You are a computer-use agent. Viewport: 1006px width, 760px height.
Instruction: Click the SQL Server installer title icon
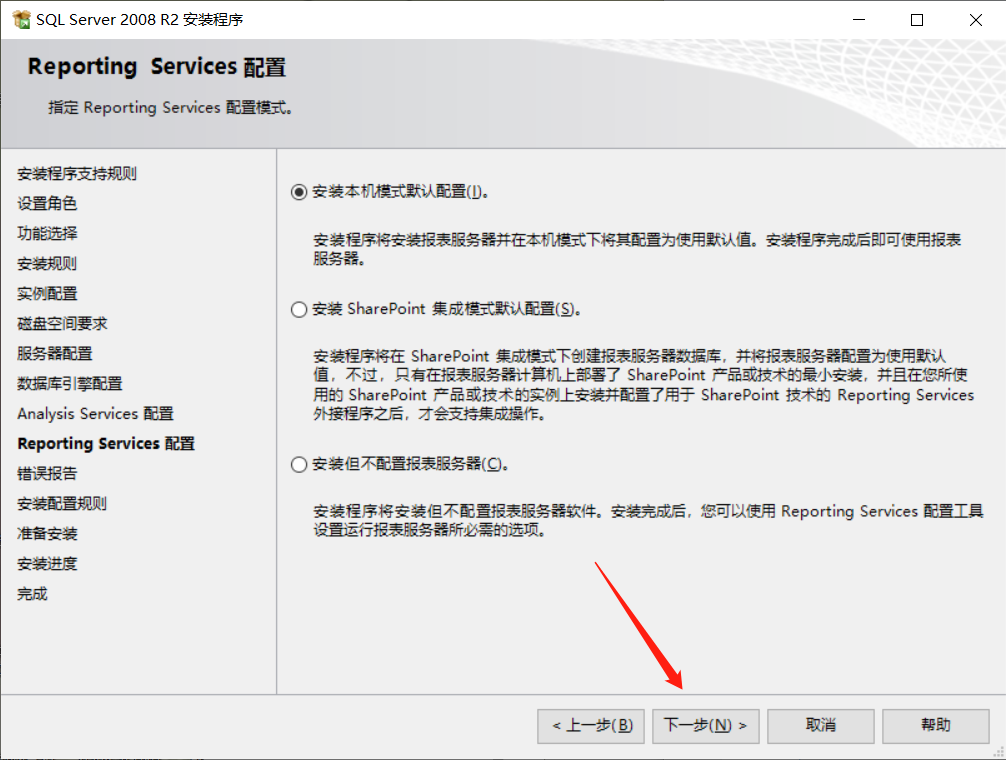(x=21, y=20)
